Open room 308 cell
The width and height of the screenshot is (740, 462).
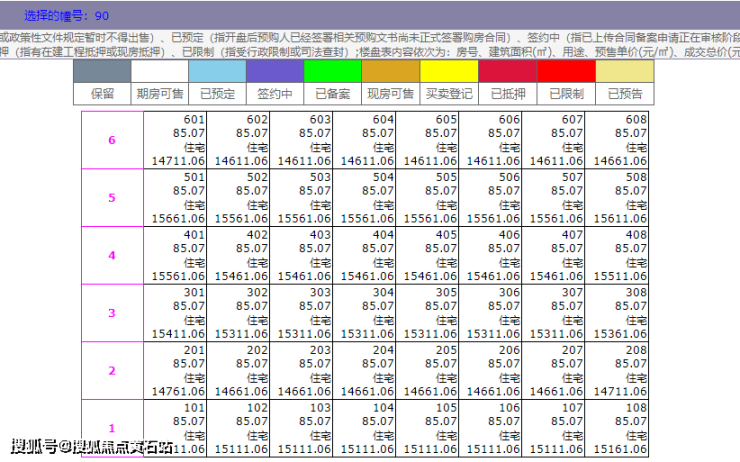pos(617,313)
